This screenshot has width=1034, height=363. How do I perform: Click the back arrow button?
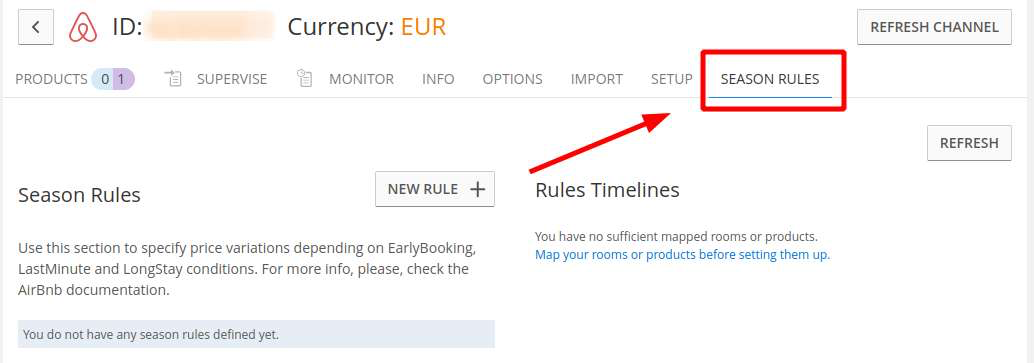[36, 27]
